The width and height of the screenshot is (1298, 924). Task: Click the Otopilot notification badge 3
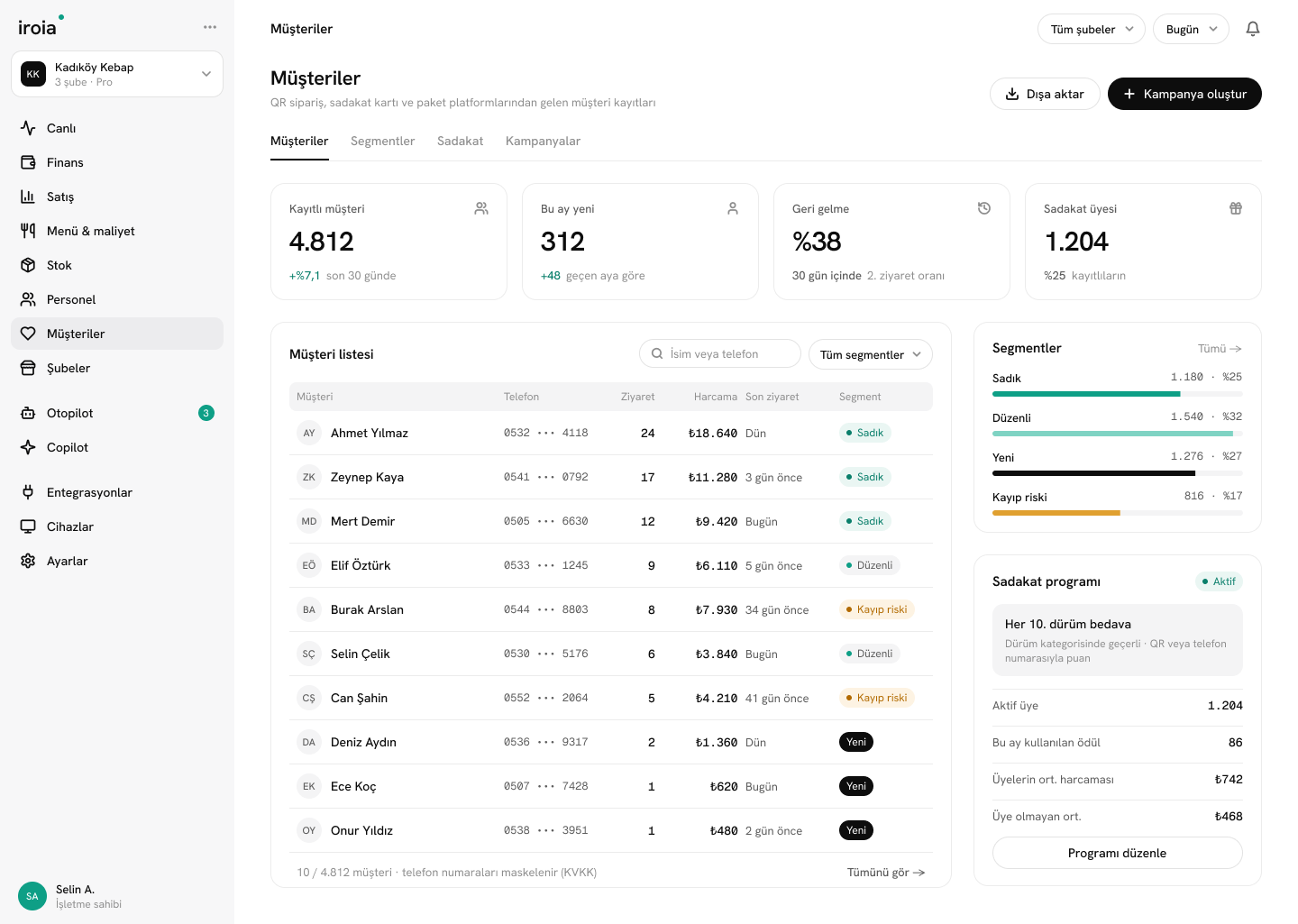pos(206,413)
